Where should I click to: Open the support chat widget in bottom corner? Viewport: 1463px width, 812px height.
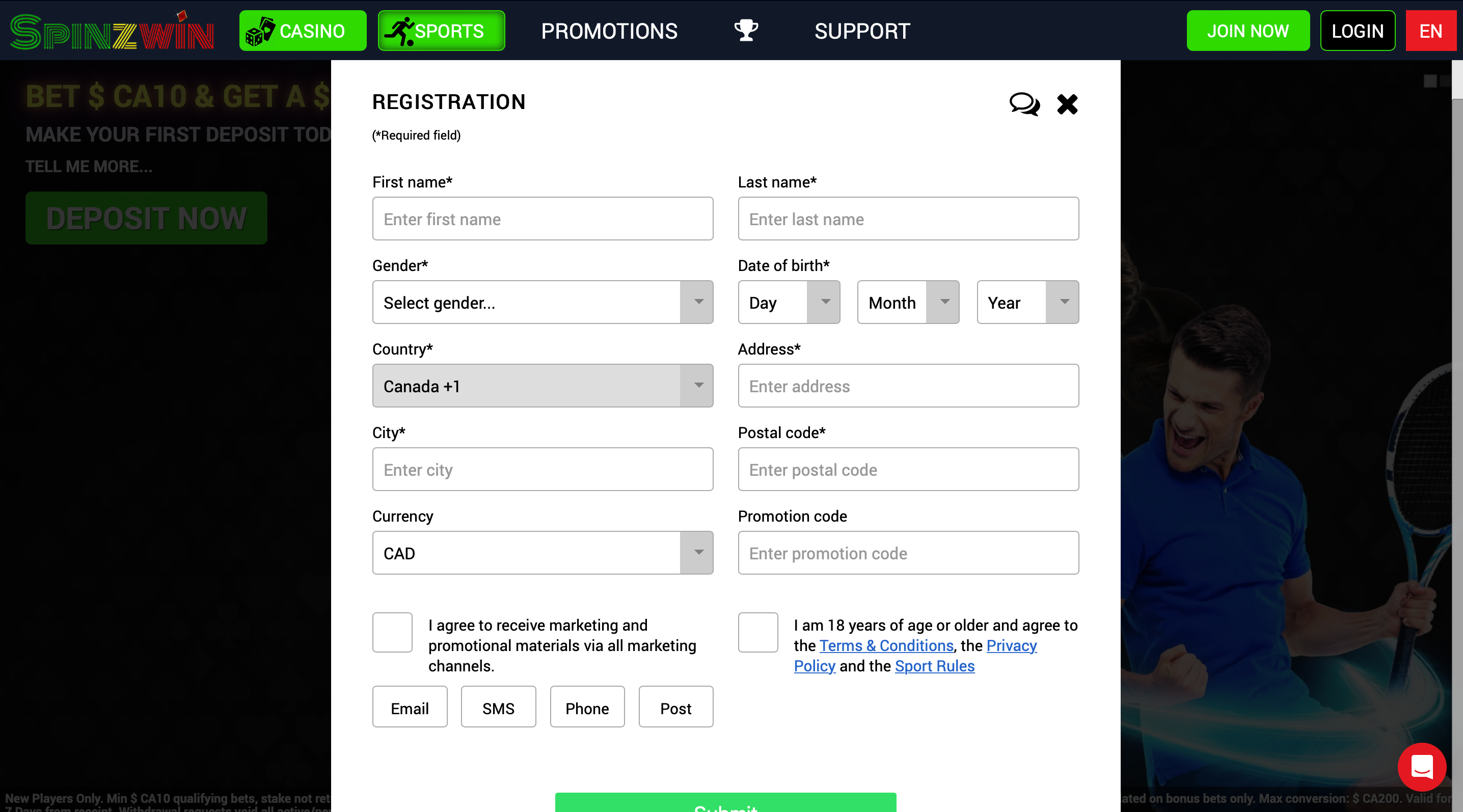click(1422, 767)
